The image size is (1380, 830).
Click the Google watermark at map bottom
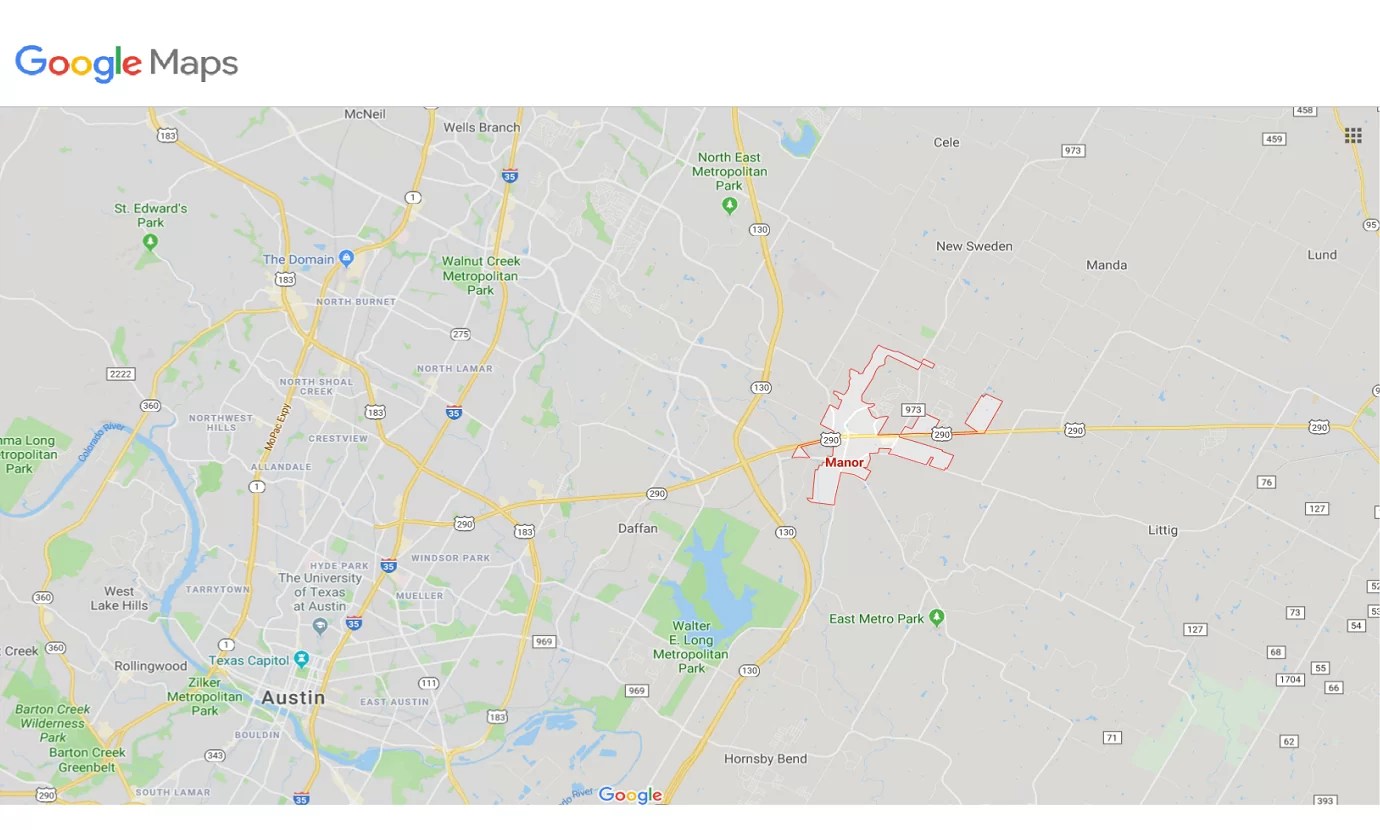click(630, 795)
